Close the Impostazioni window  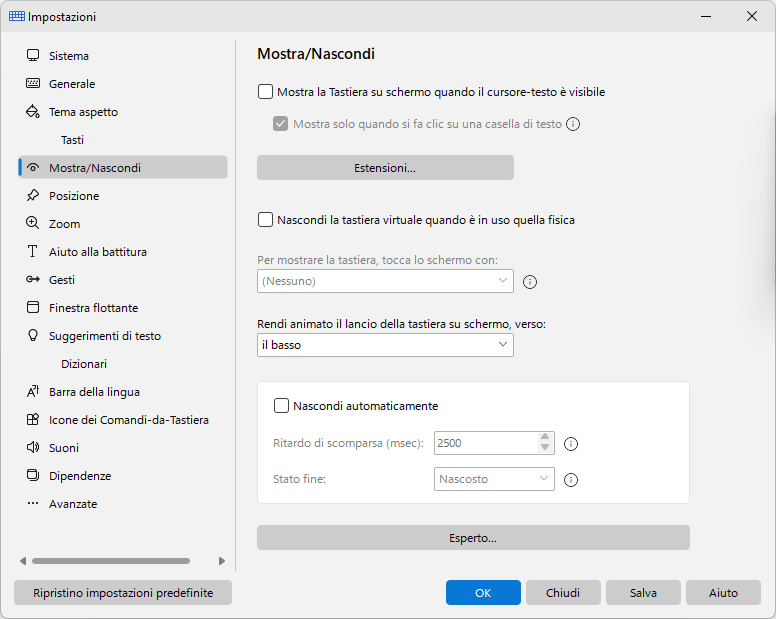pyautogui.click(x=752, y=16)
